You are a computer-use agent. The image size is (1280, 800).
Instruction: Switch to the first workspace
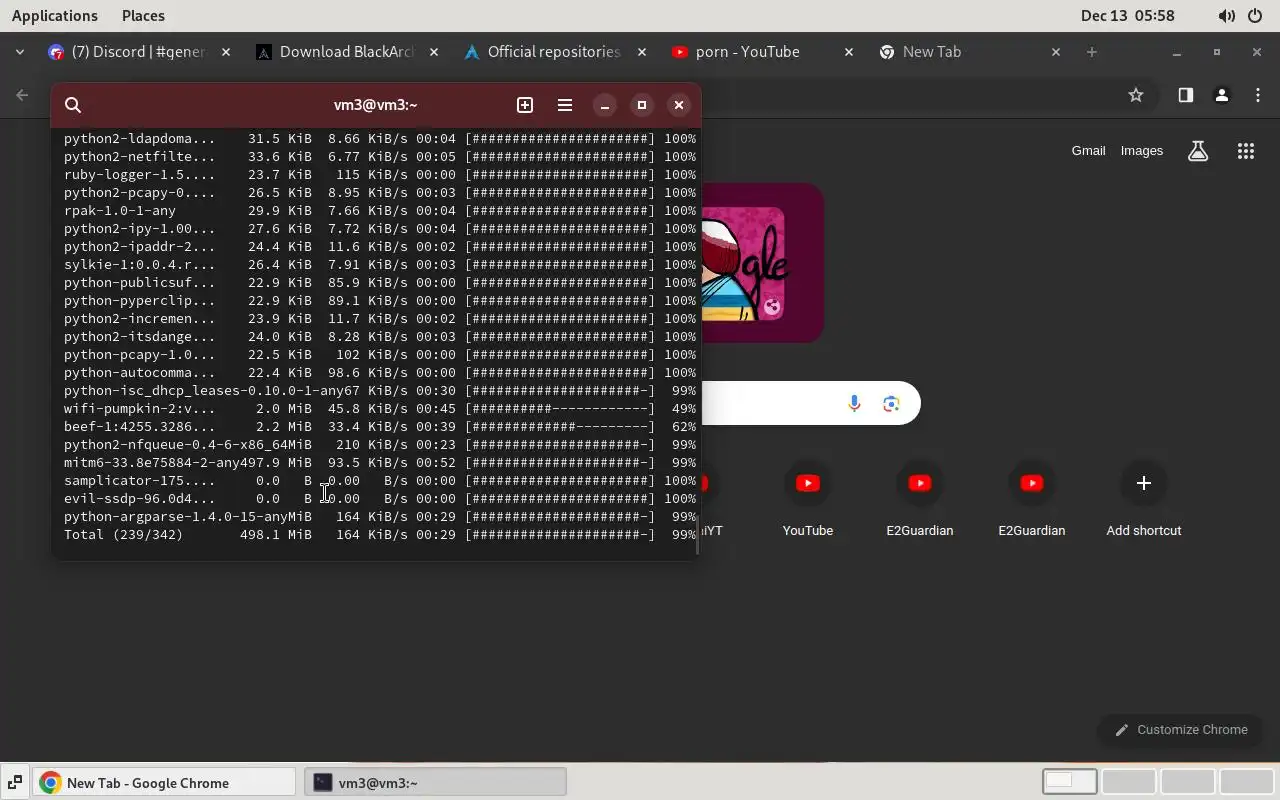[1070, 782]
